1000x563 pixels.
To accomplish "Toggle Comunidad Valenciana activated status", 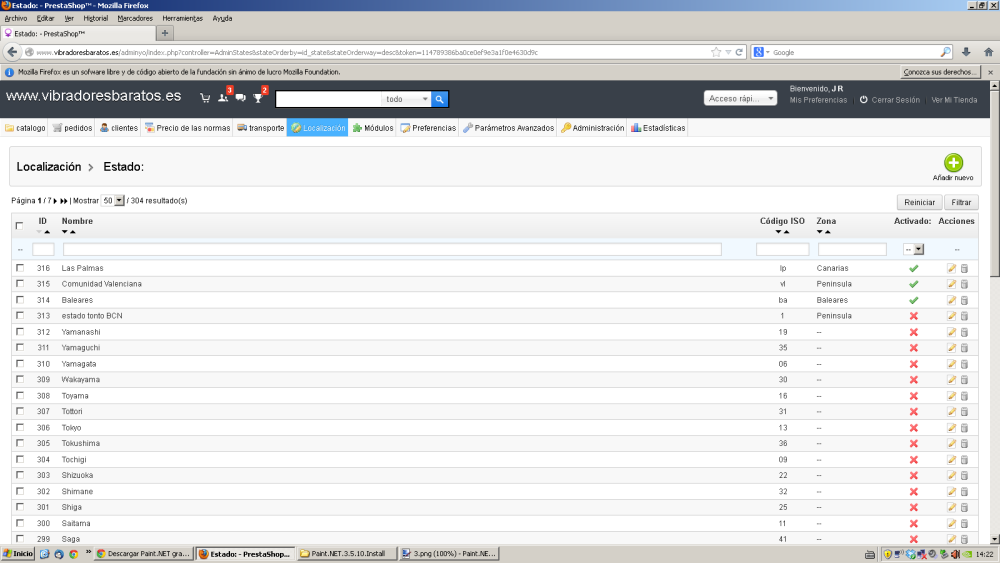I will tap(913, 284).
